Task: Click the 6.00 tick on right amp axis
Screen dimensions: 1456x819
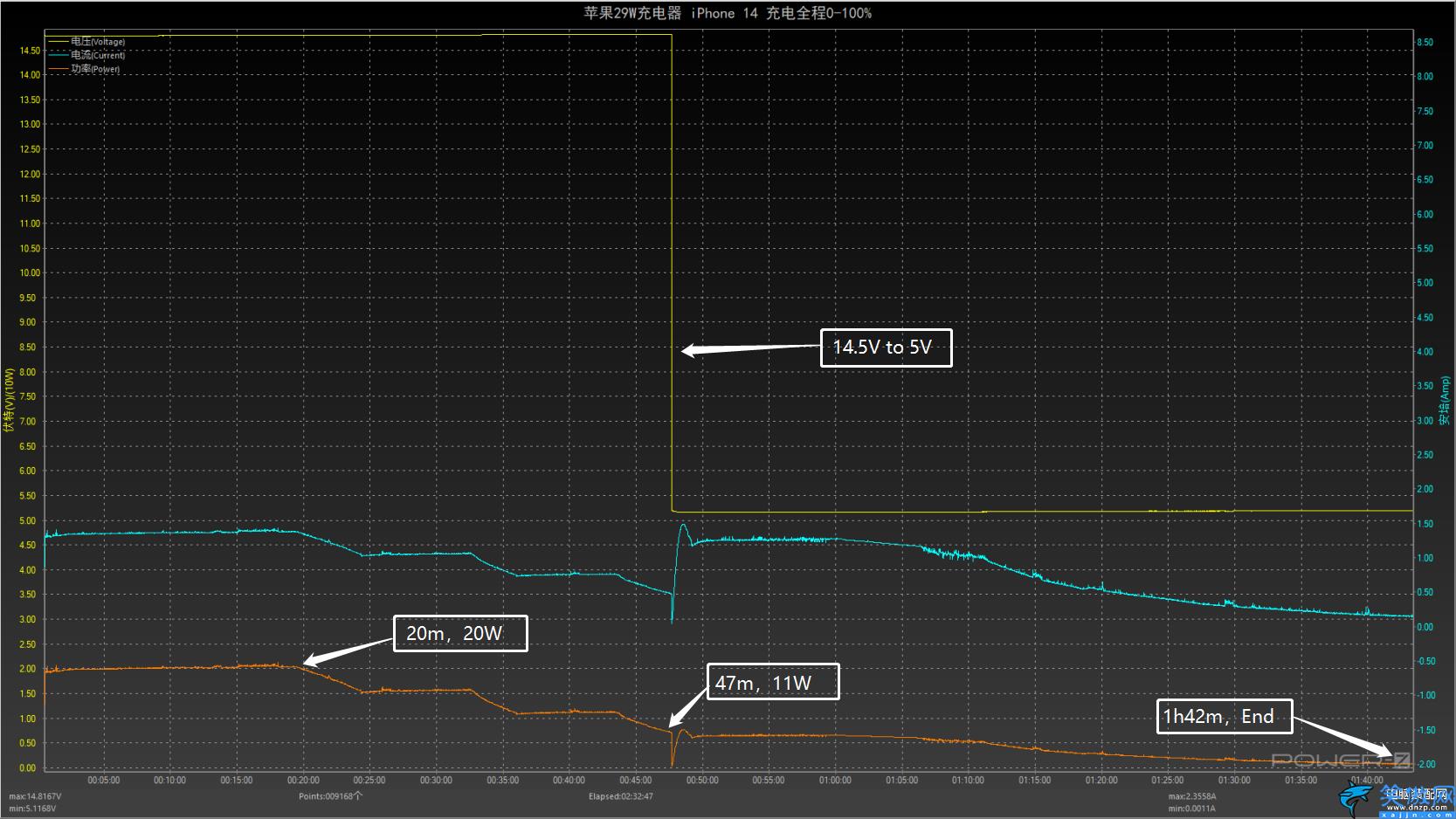Action: click(1425, 215)
